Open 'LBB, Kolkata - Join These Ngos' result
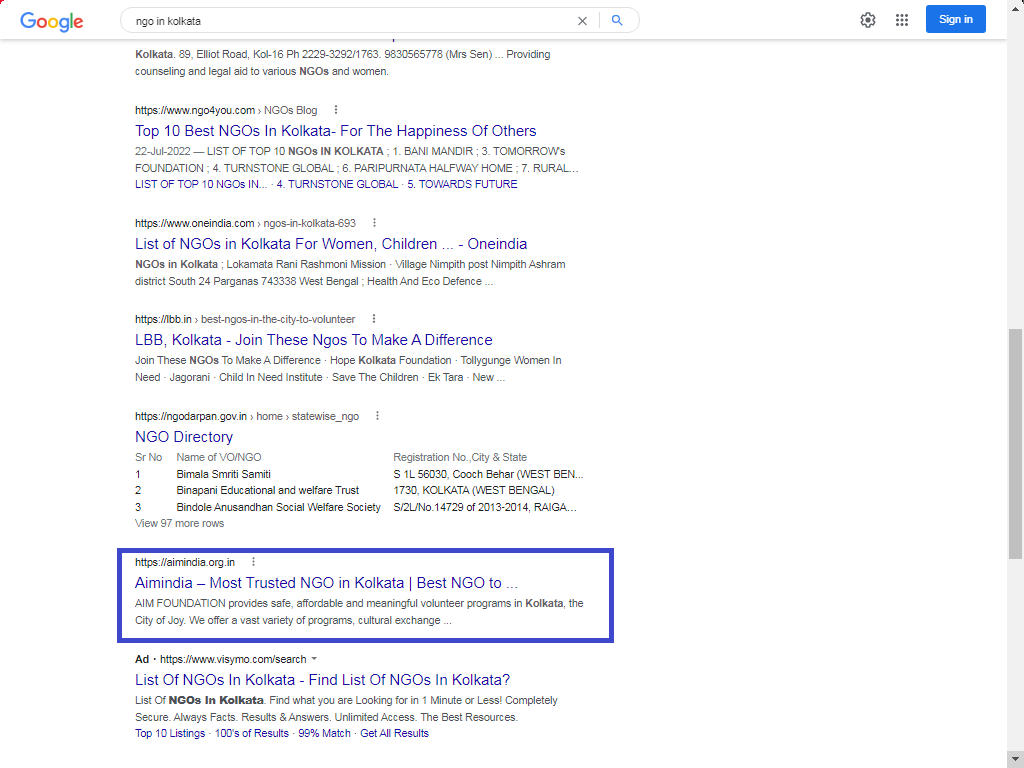The width and height of the screenshot is (1024, 768). [x=313, y=340]
